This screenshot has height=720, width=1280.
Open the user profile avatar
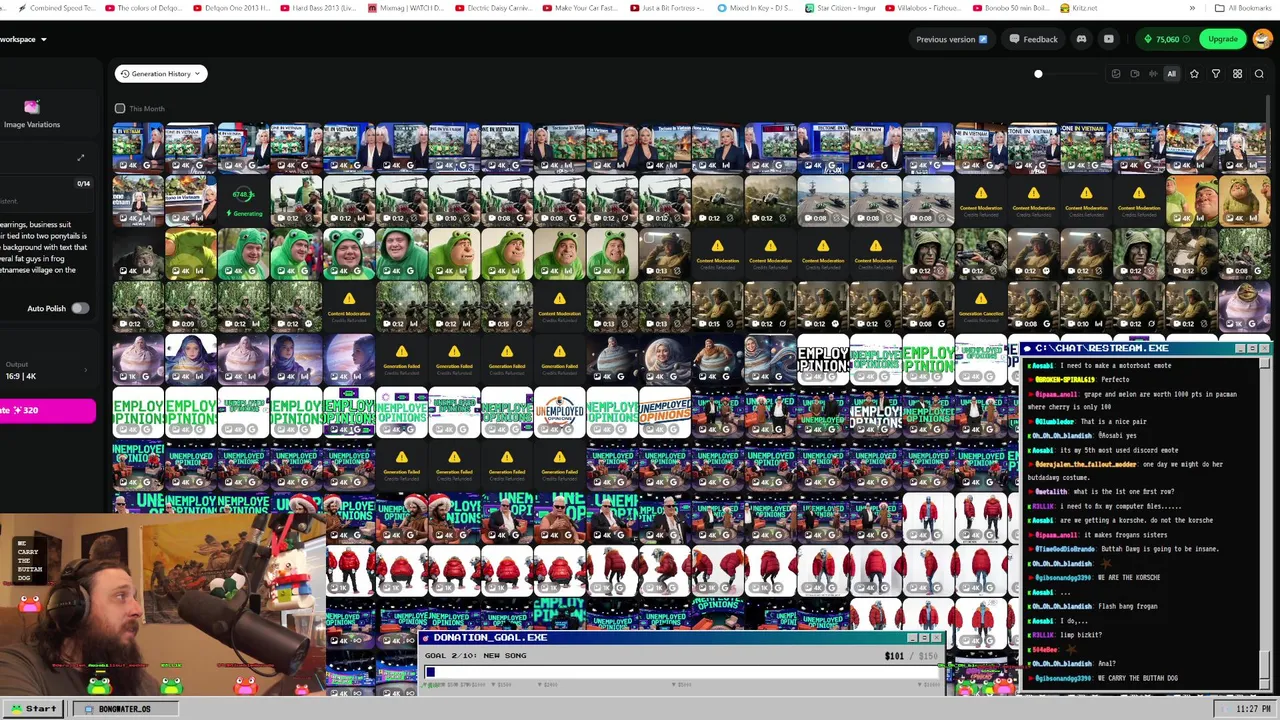pos(1263,39)
